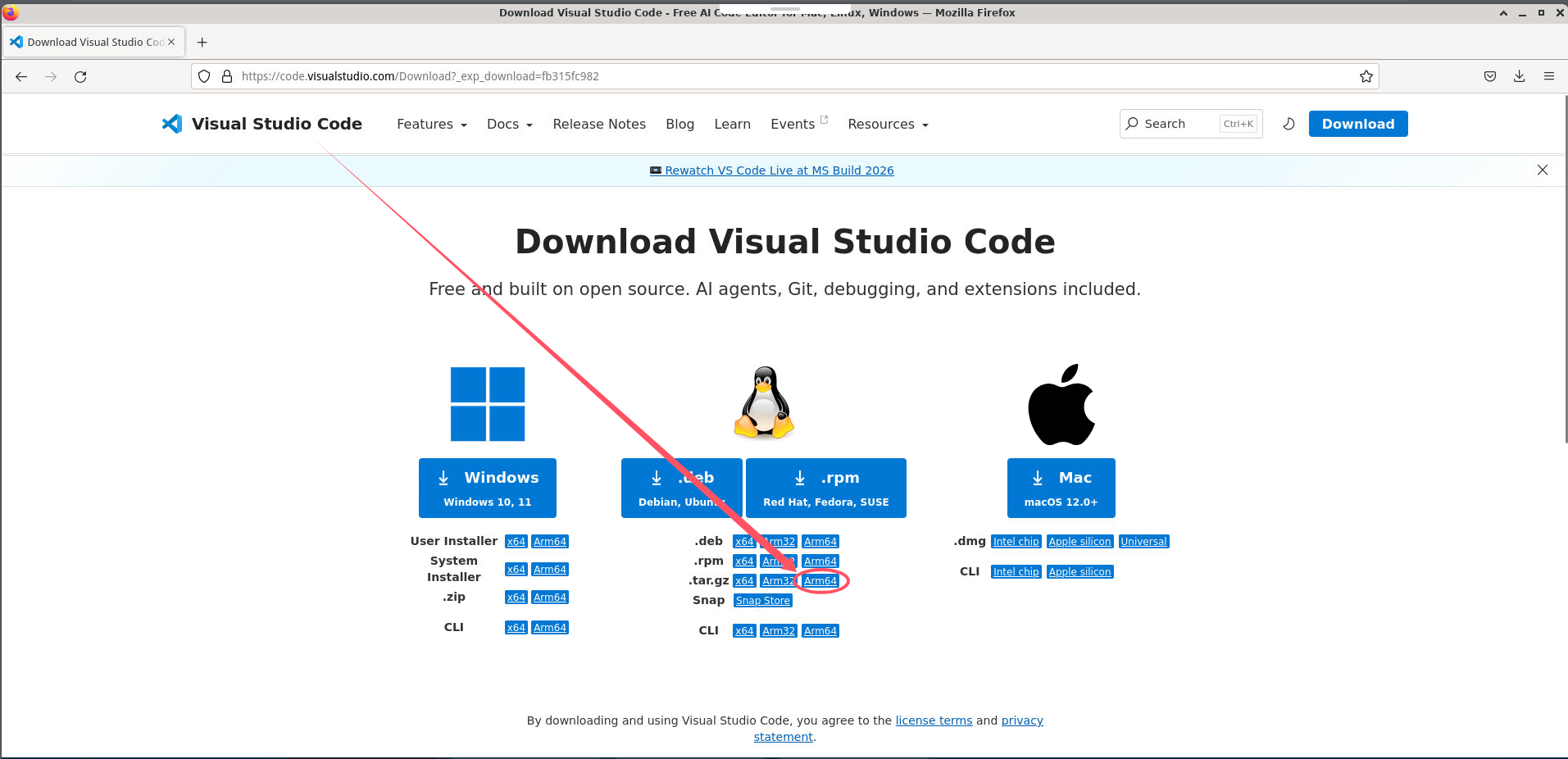This screenshot has width=1568, height=759.
Task: Open the Learn nav item
Action: [x=732, y=124]
